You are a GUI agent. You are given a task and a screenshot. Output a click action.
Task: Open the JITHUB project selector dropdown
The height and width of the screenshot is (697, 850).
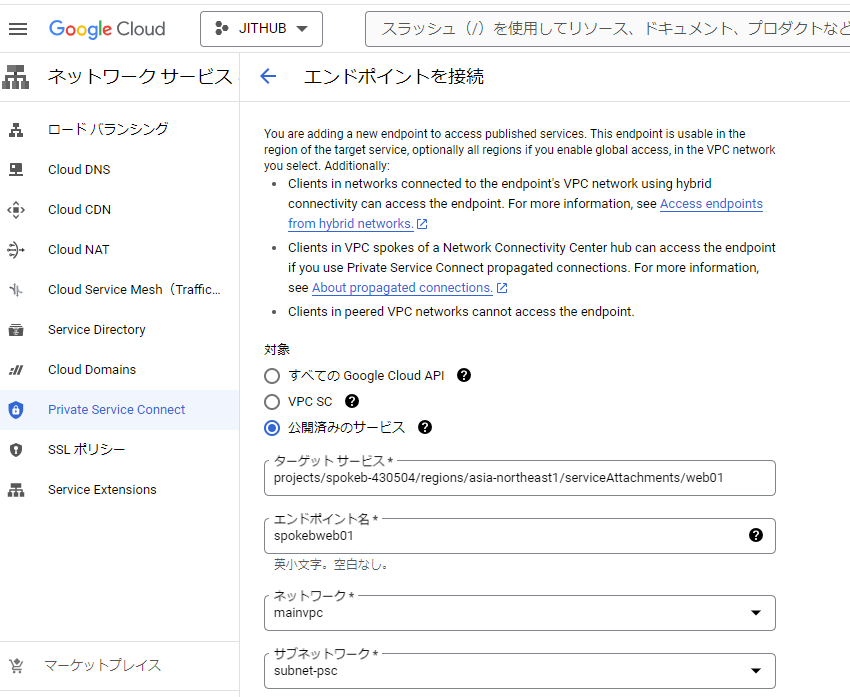261,28
